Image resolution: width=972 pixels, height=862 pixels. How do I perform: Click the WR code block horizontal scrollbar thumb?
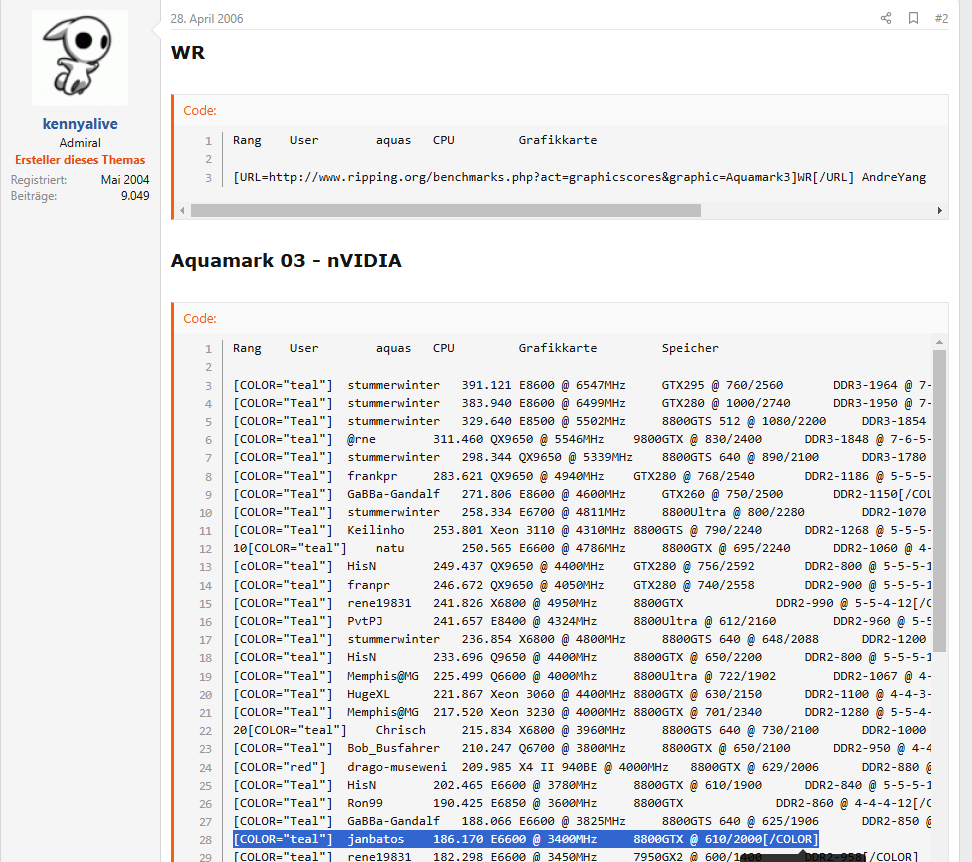pos(446,211)
